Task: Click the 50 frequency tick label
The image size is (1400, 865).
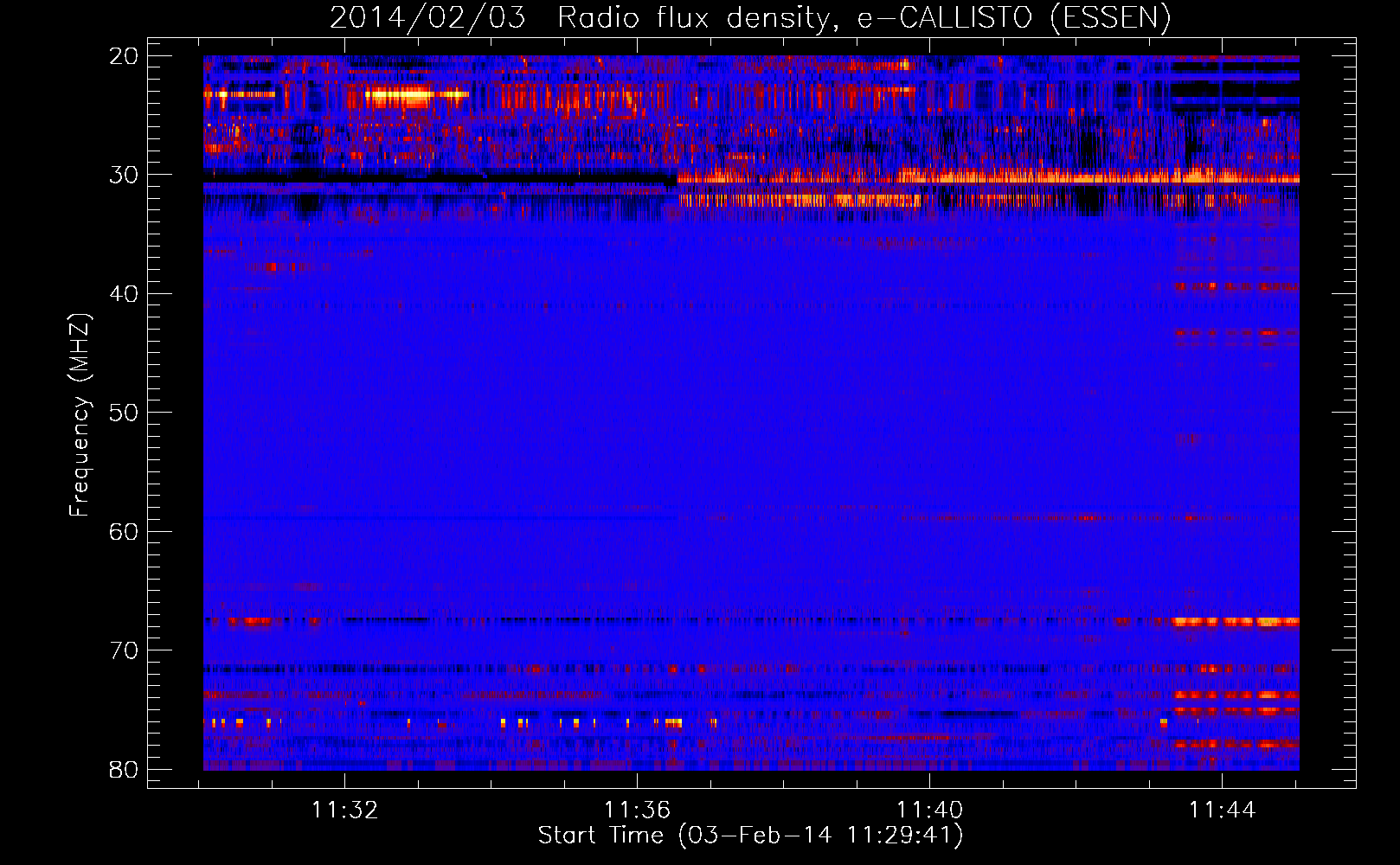Action: coord(124,413)
